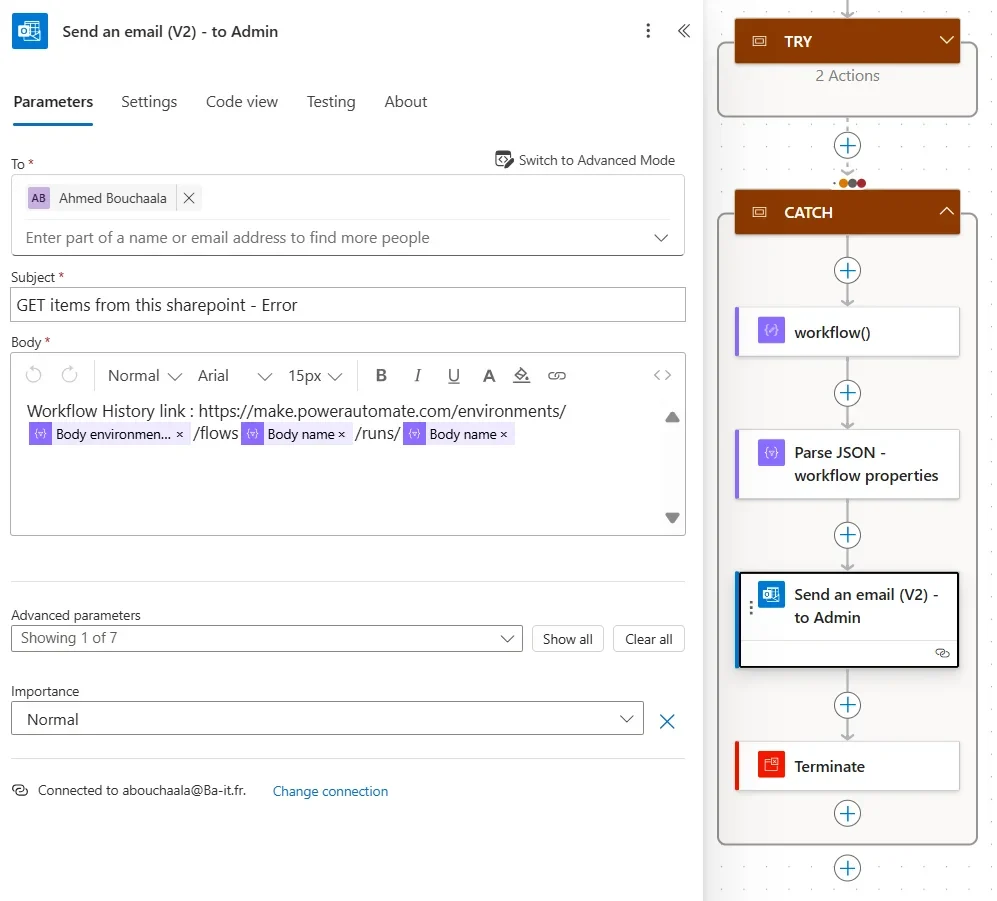This screenshot has width=997, height=901.
Task: Switch to the Settings tab
Action: [x=149, y=102]
